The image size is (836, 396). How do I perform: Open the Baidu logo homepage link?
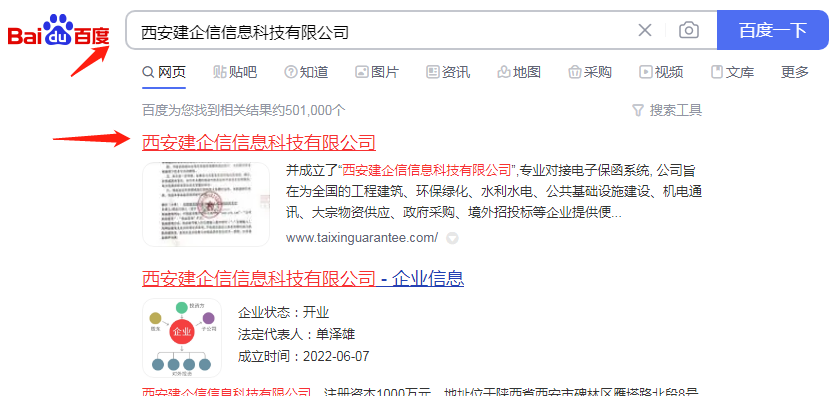(58, 31)
